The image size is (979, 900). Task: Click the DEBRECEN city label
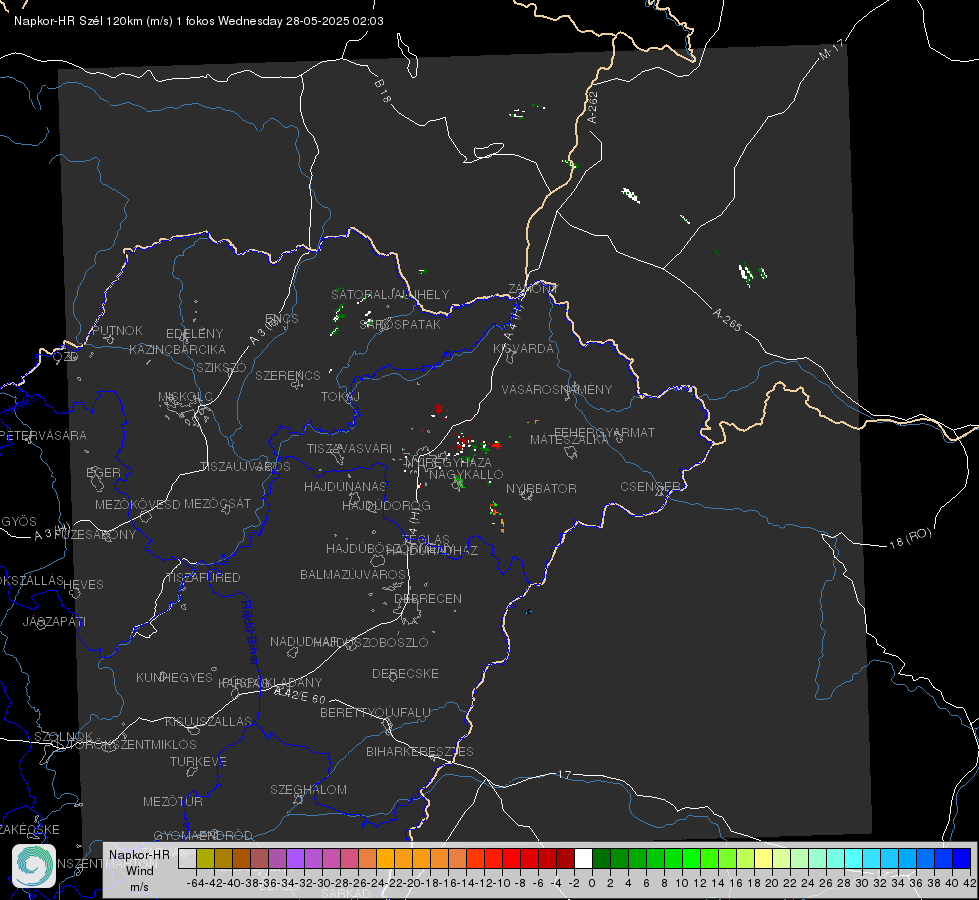[x=428, y=598]
